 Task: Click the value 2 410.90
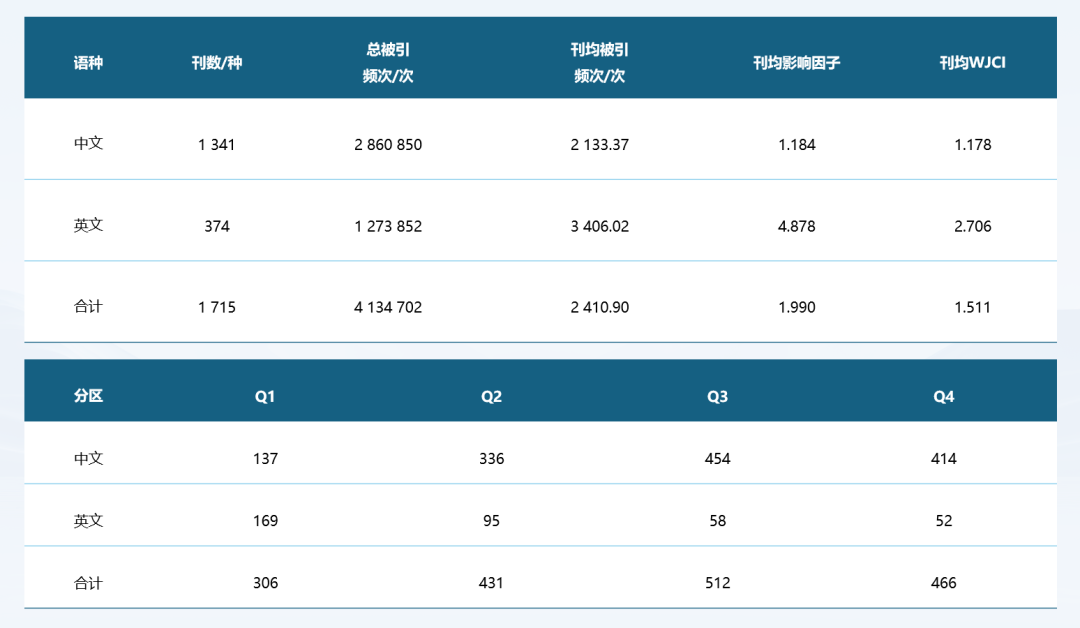599,307
